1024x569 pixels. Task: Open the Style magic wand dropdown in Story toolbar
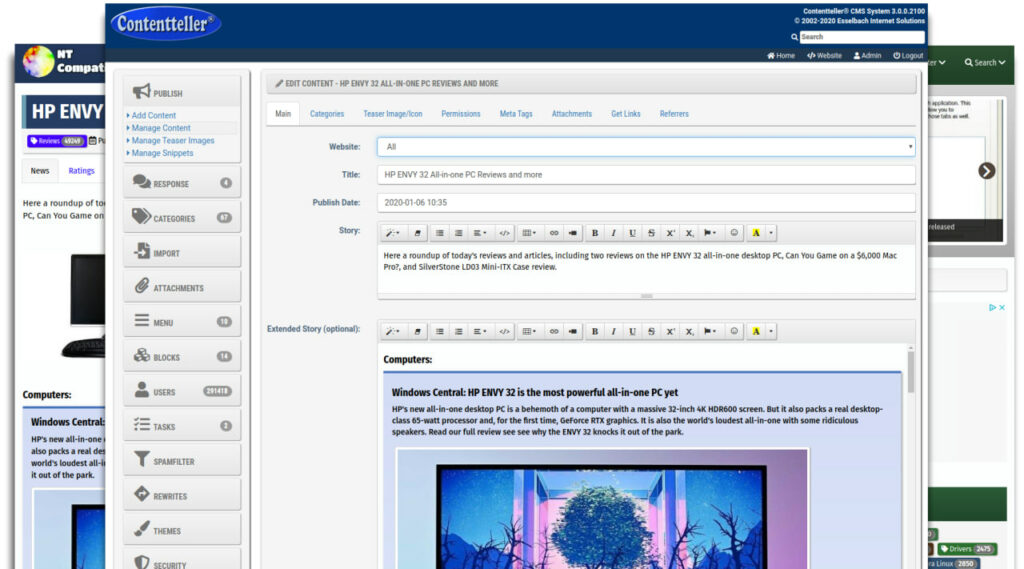[392, 233]
